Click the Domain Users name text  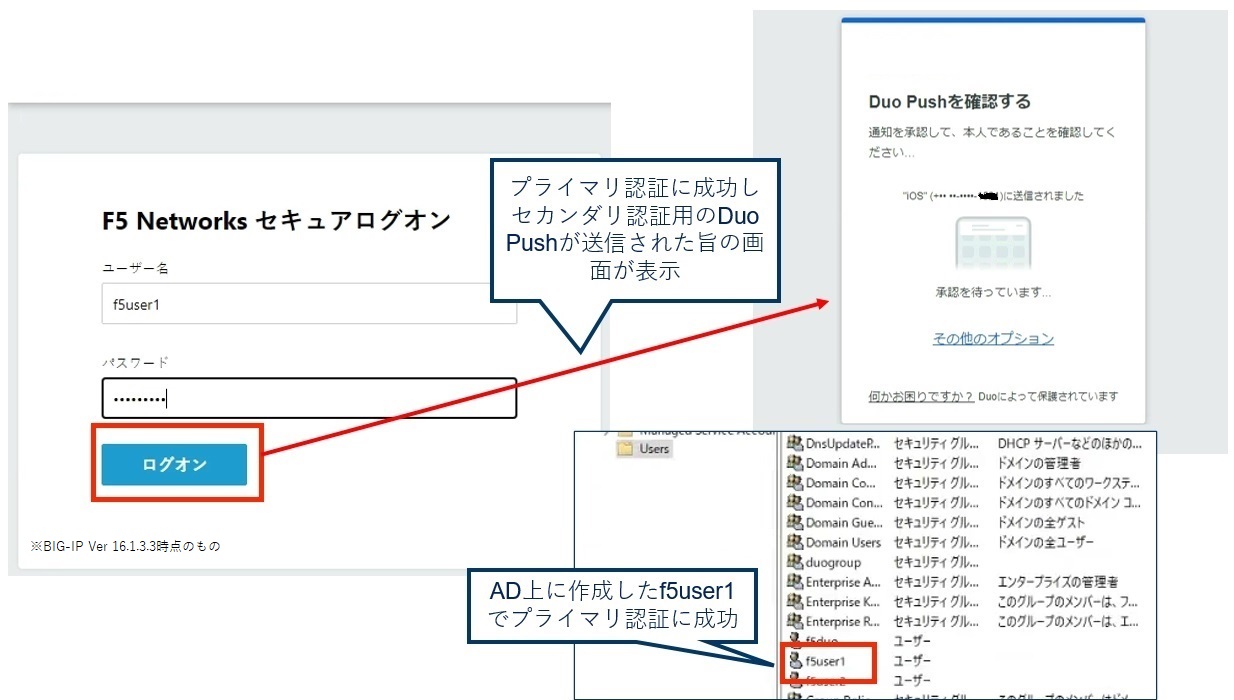(x=844, y=542)
